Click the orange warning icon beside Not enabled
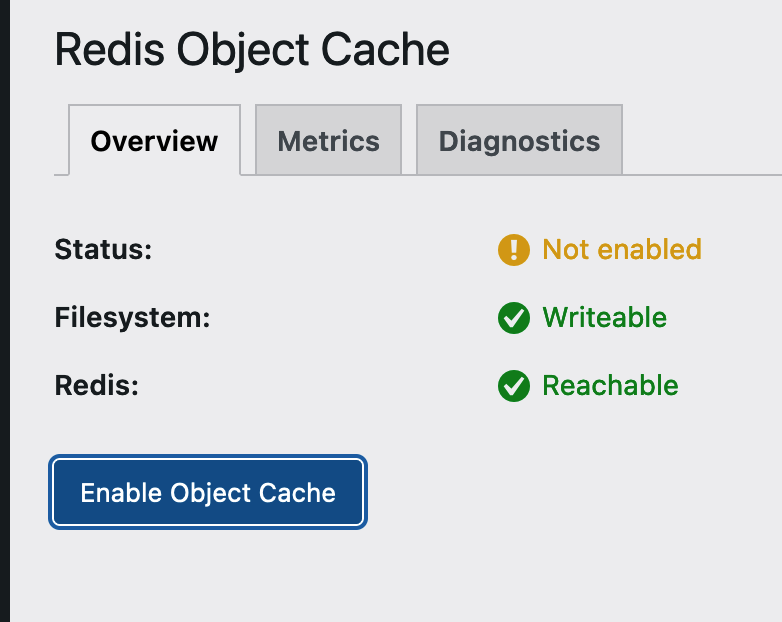This screenshot has height=622, width=782. [513, 250]
